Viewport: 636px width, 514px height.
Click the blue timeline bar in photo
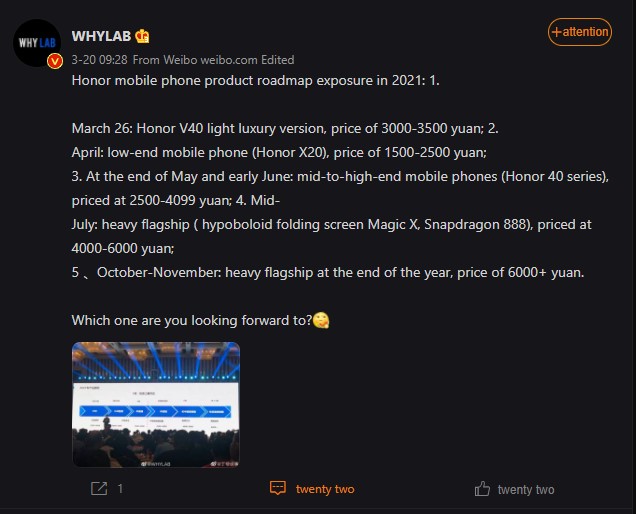tap(156, 411)
